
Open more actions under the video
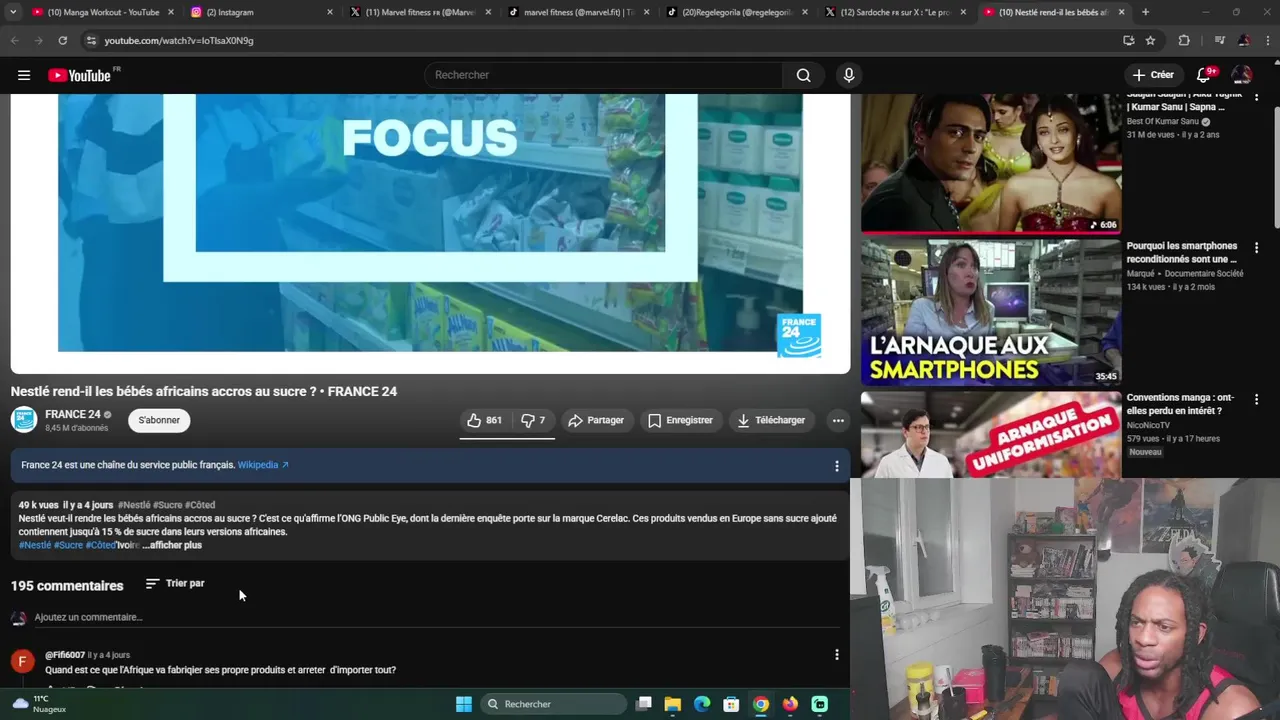click(x=838, y=421)
